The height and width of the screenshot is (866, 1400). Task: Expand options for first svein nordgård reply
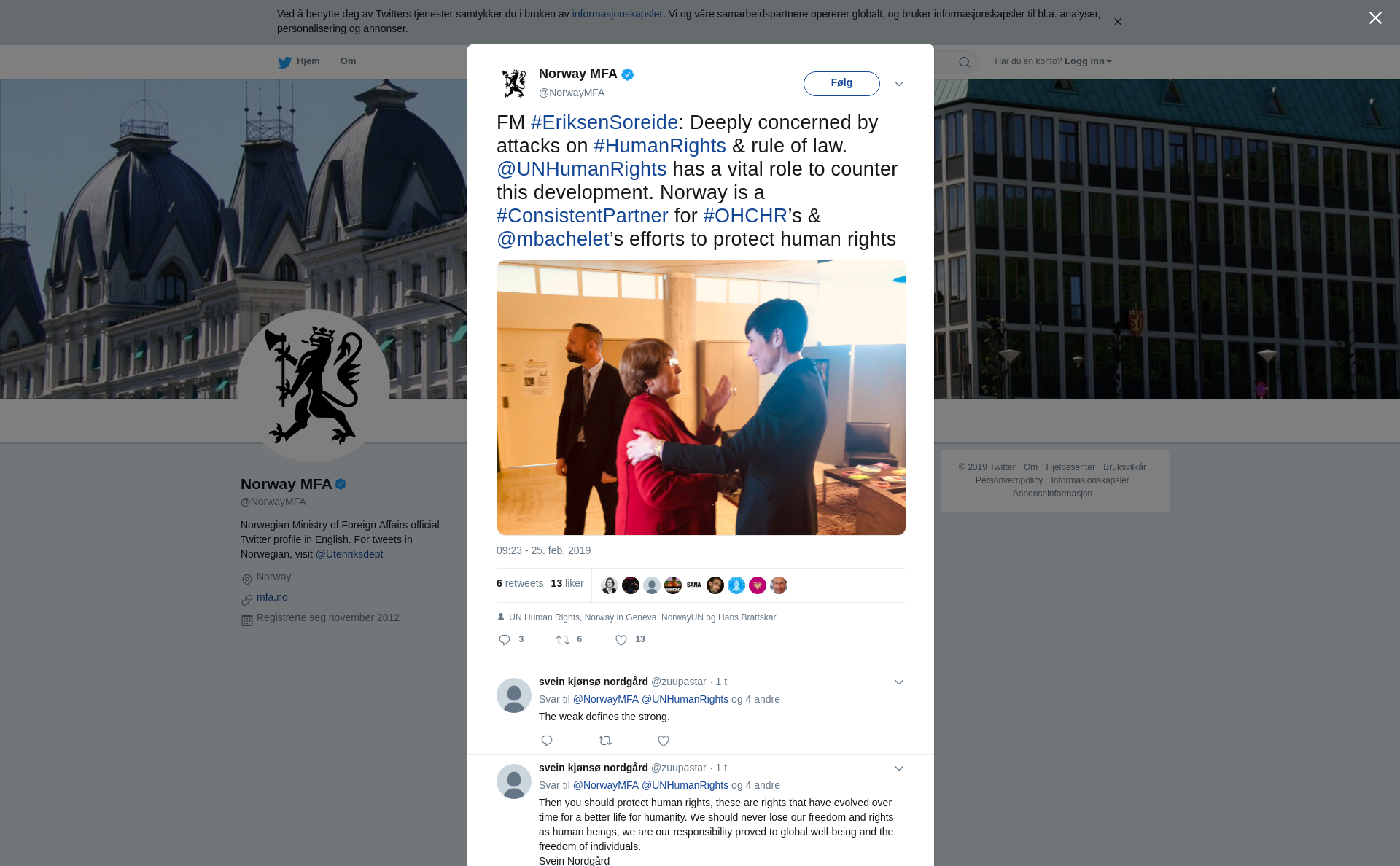coord(899,682)
